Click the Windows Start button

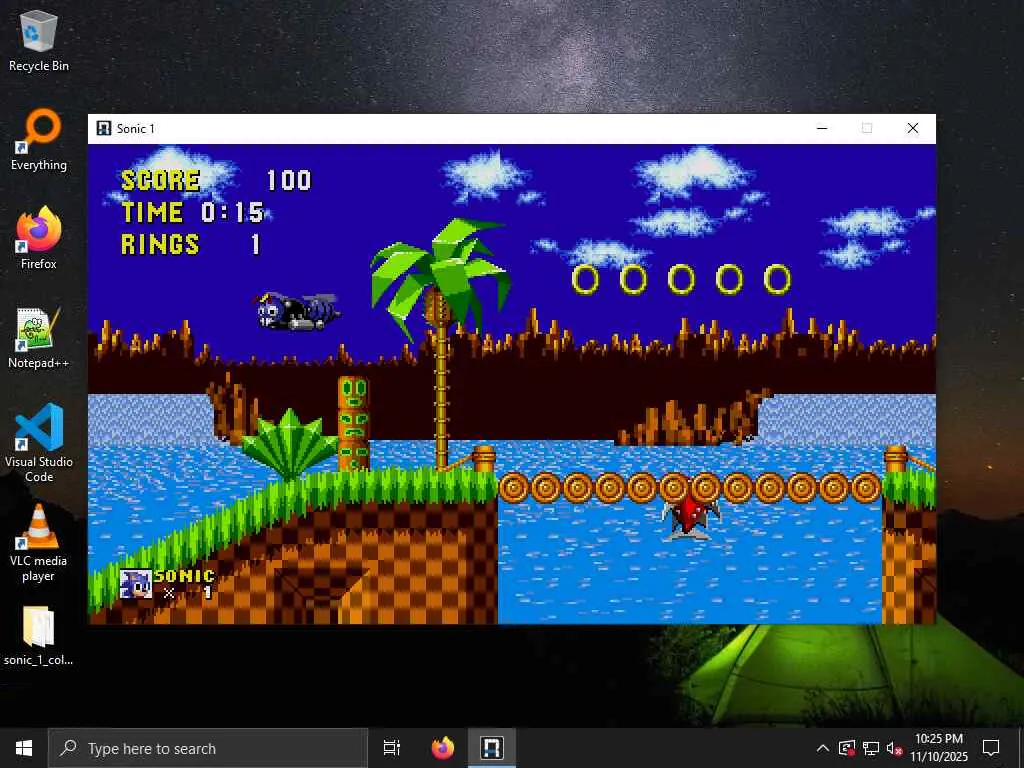tap(24, 748)
